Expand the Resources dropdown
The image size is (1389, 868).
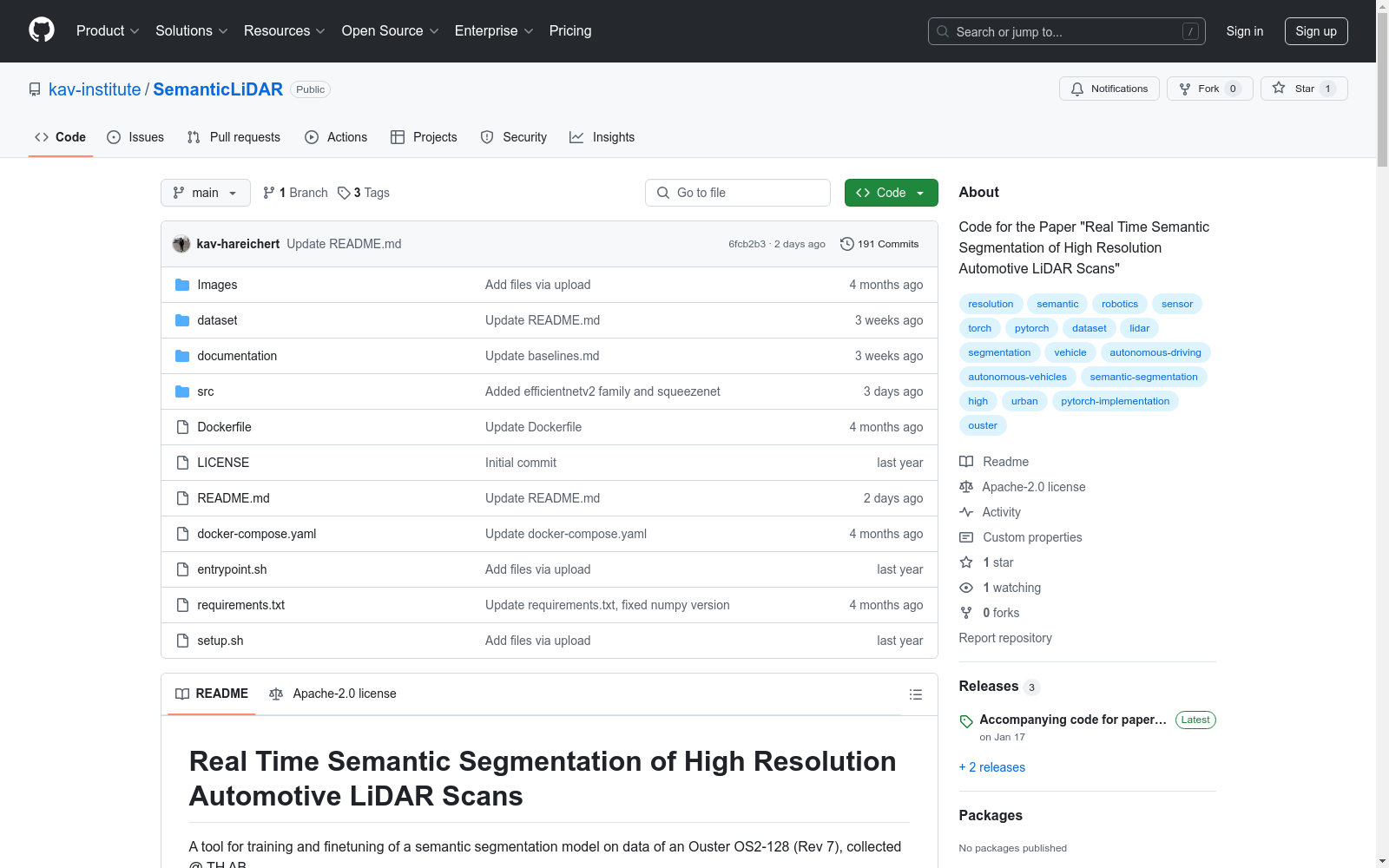pyautogui.click(x=285, y=31)
